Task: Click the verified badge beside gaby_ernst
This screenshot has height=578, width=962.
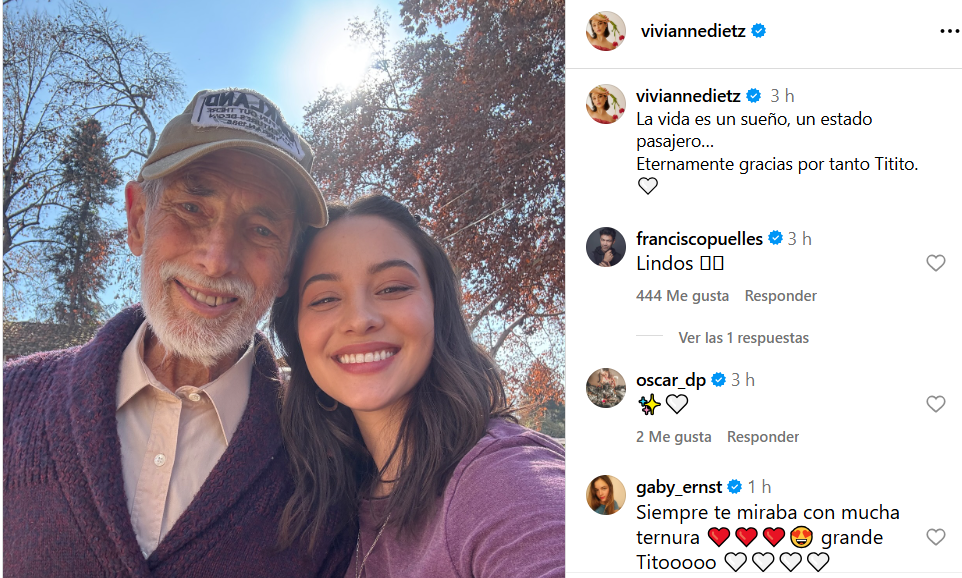Action: click(x=735, y=486)
